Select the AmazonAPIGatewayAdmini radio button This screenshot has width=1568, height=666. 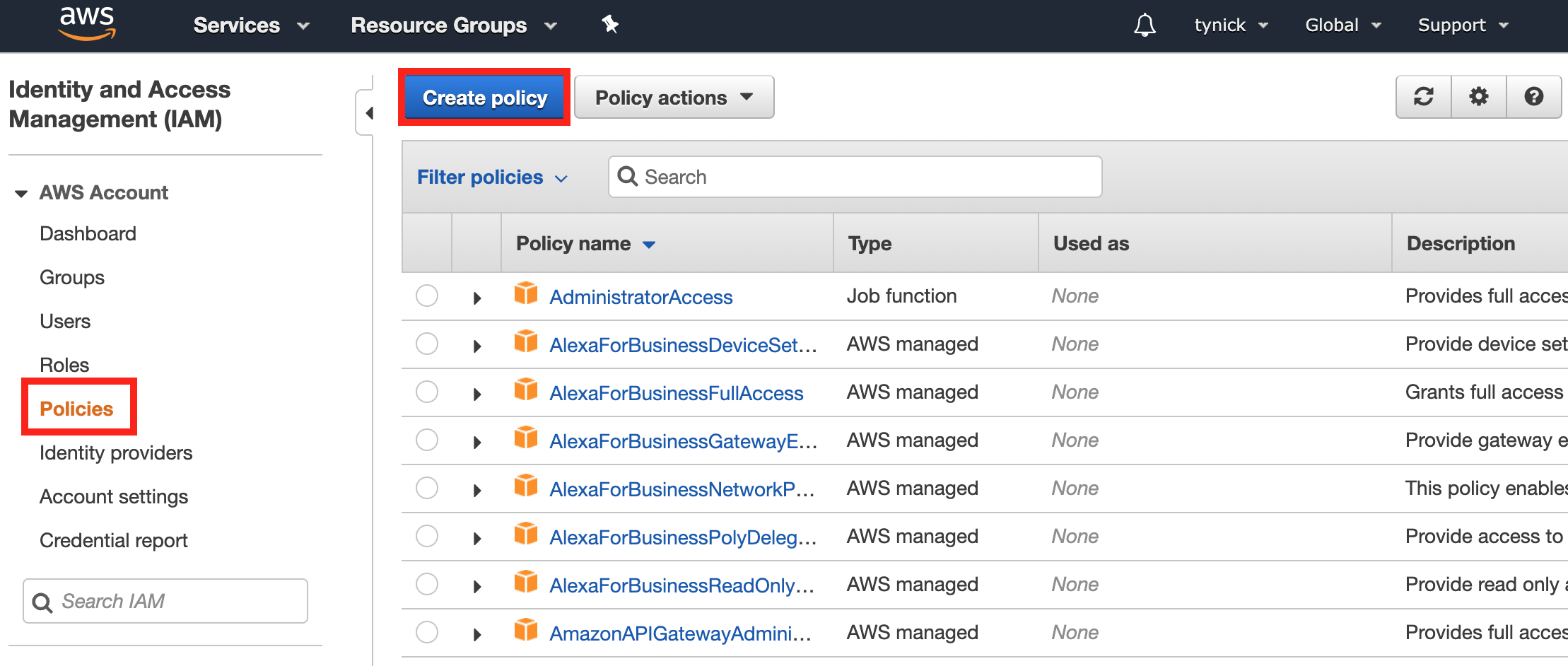[x=427, y=632]
